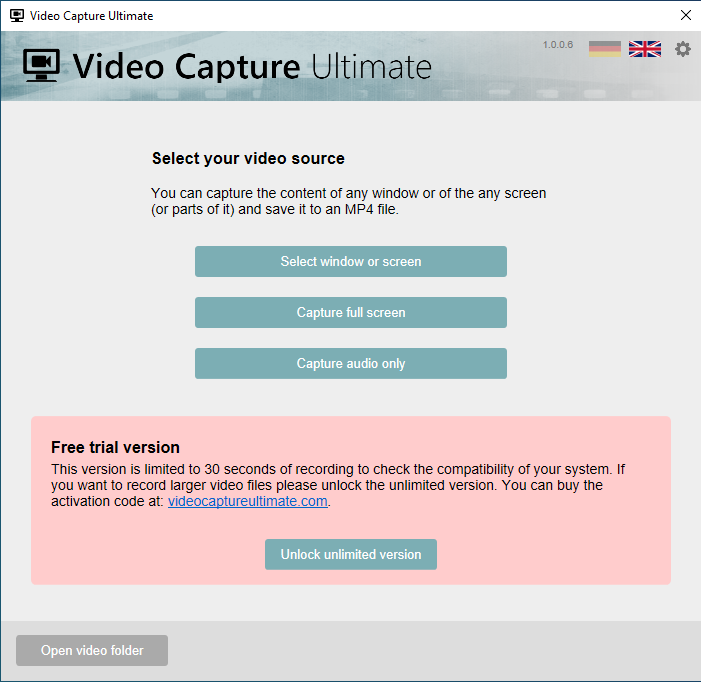Viewport: 701px width, 682px height.
Task: Click 'Free trial version' heading
Action: (115, 447)
